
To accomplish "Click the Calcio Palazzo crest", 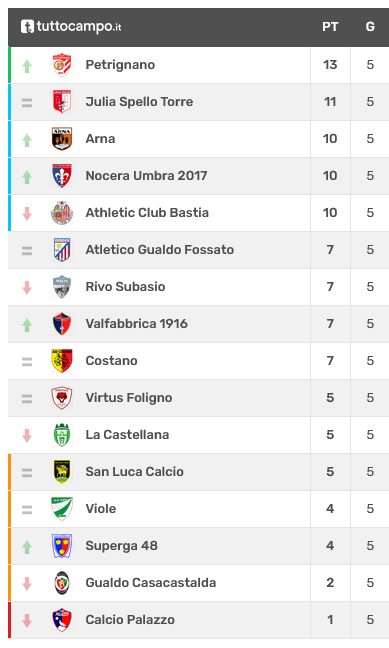I will pyautogui.click(x=62, y=619).
